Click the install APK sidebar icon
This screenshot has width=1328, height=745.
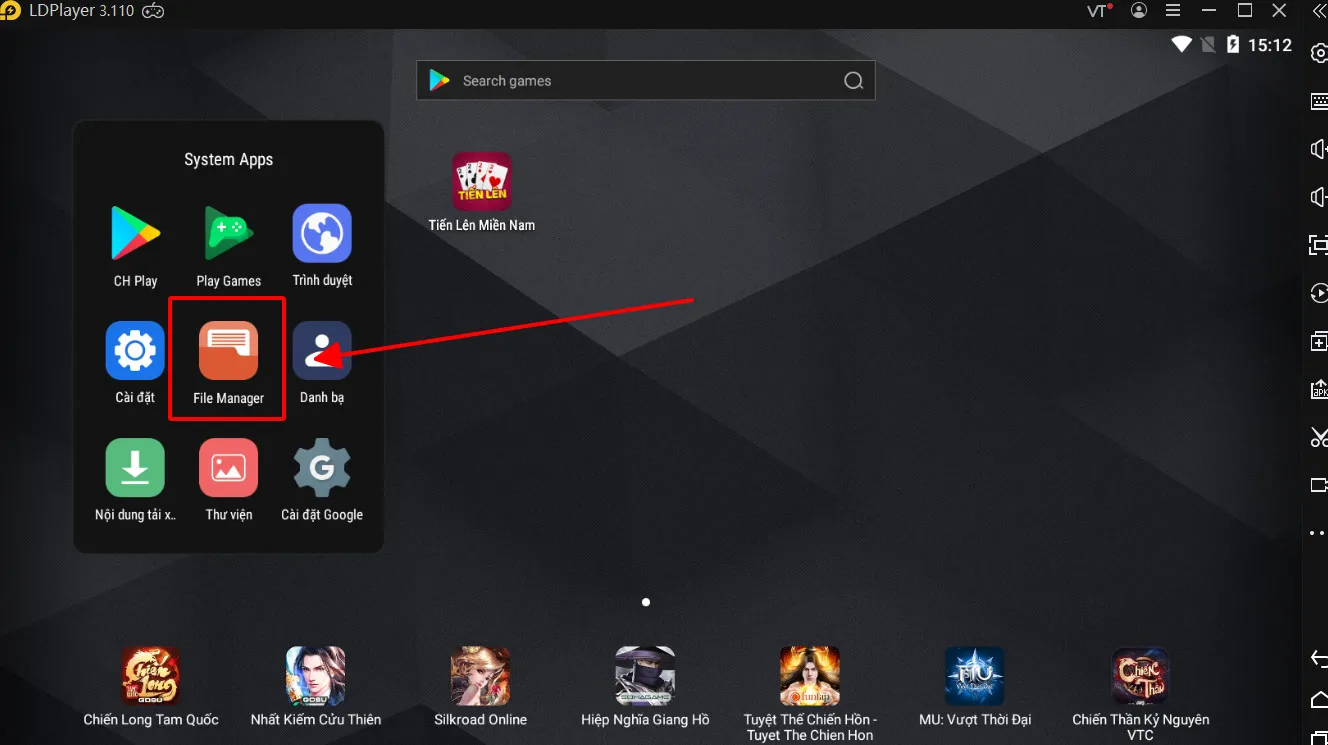coord(1319,389)
